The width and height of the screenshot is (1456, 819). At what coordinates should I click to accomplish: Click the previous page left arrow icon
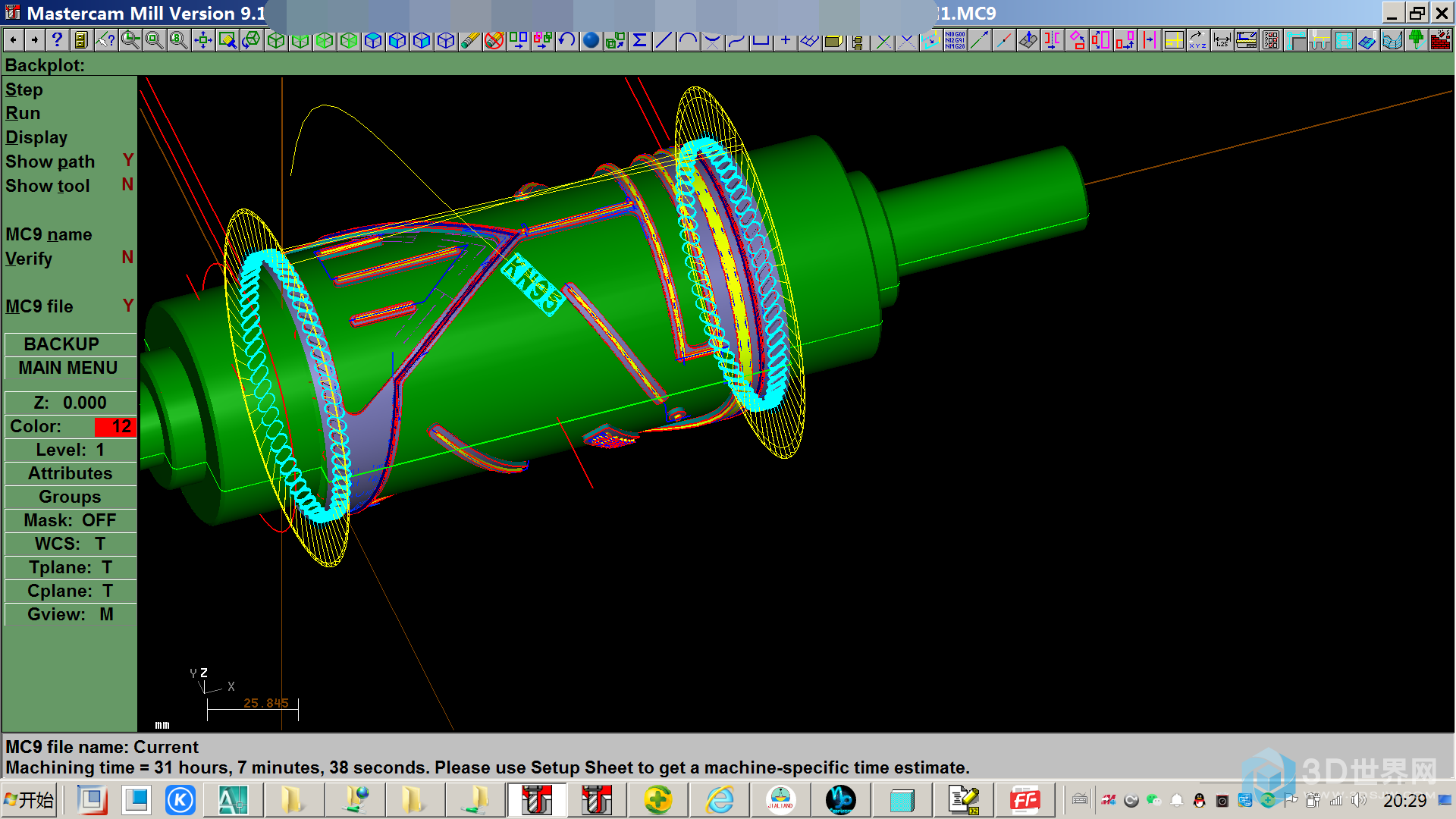13,40
